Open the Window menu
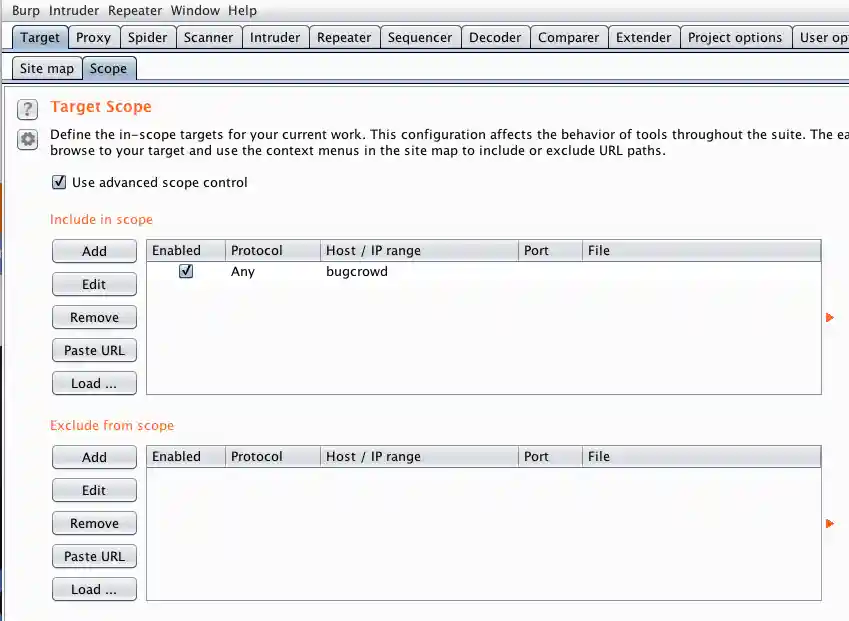Screen dimensions: 849x621 pyautogui.click(x=195, y=10)
